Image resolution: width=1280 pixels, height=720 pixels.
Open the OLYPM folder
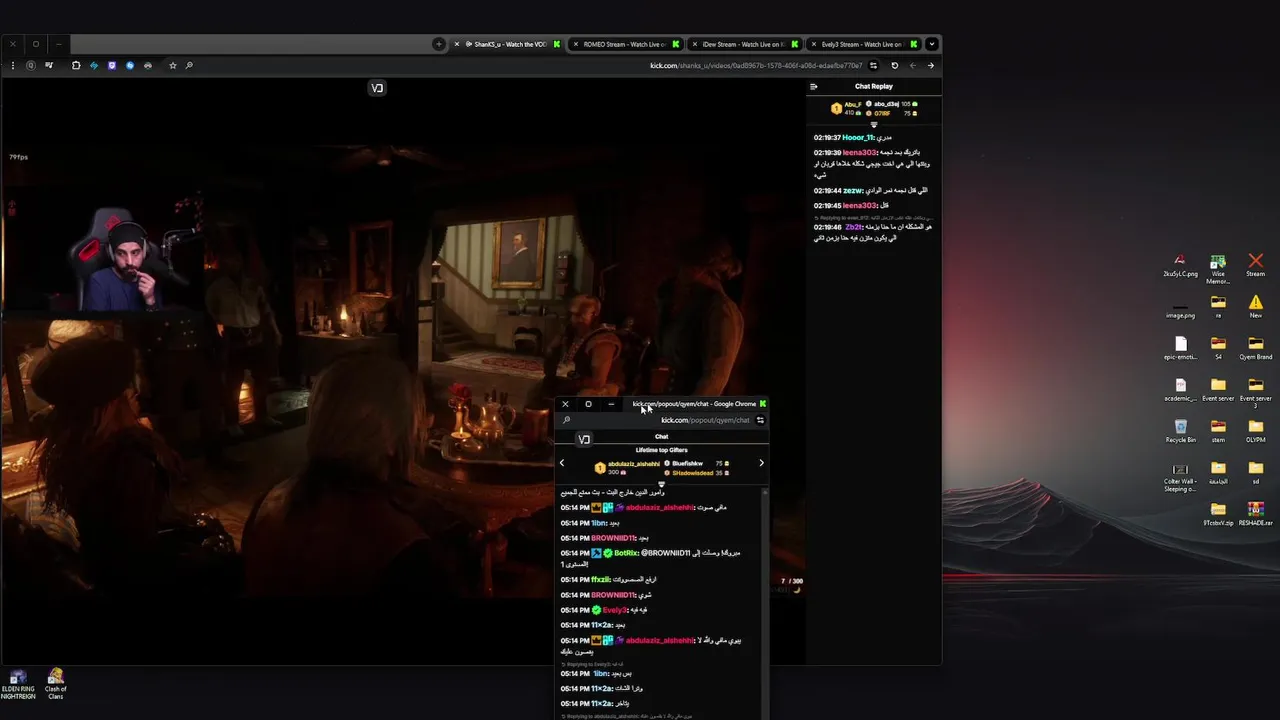[x=1255, y=432]
